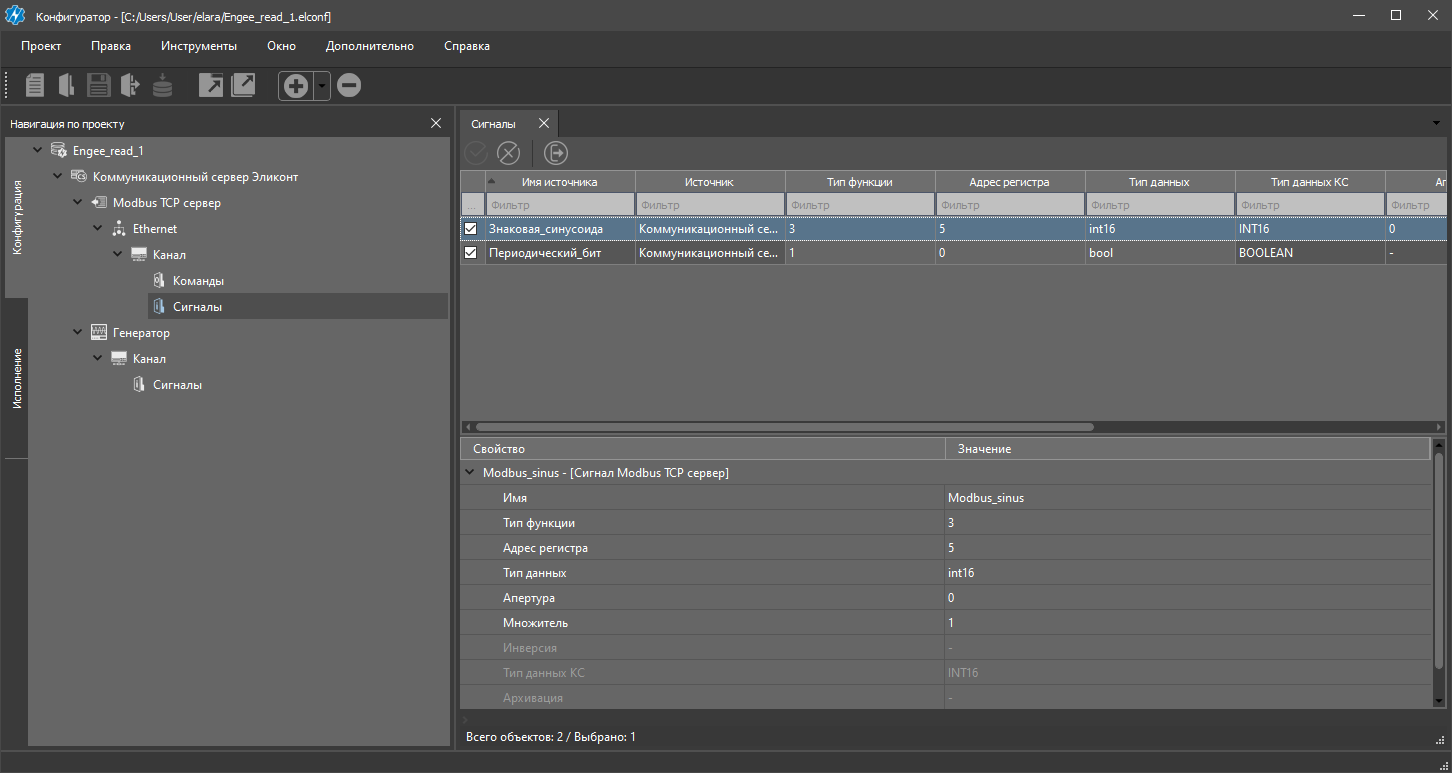Click the crossed-circle cancel icon in Сигналы tab

click(x=509, y=153)
